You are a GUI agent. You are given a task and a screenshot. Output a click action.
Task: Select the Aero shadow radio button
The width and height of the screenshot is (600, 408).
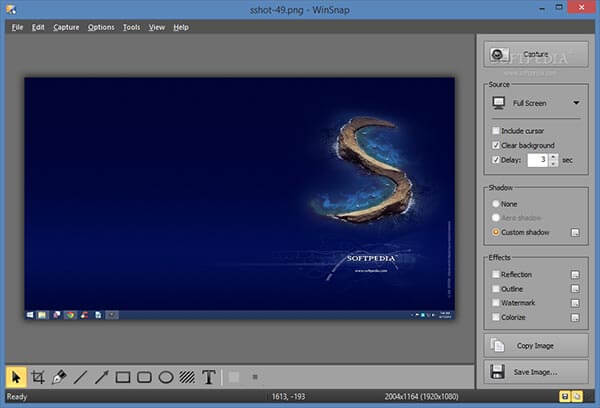pos(496,218)
